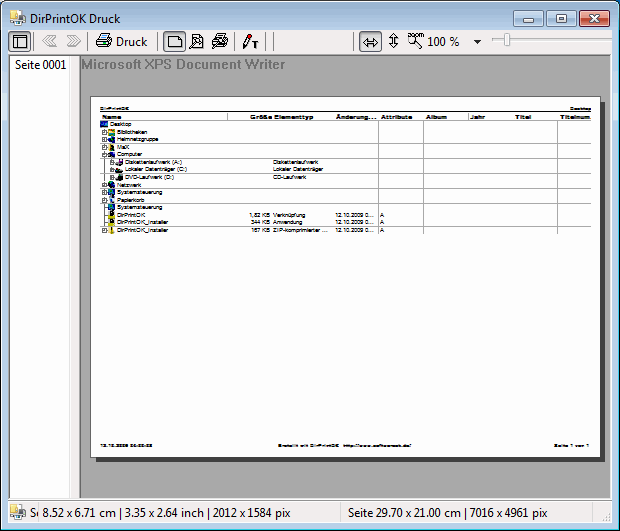Click the zoom slider handle

[x=507, y=40]
